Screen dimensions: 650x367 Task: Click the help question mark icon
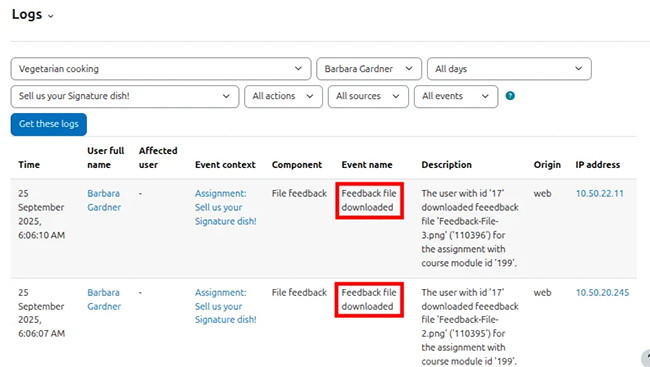(510, 96)
